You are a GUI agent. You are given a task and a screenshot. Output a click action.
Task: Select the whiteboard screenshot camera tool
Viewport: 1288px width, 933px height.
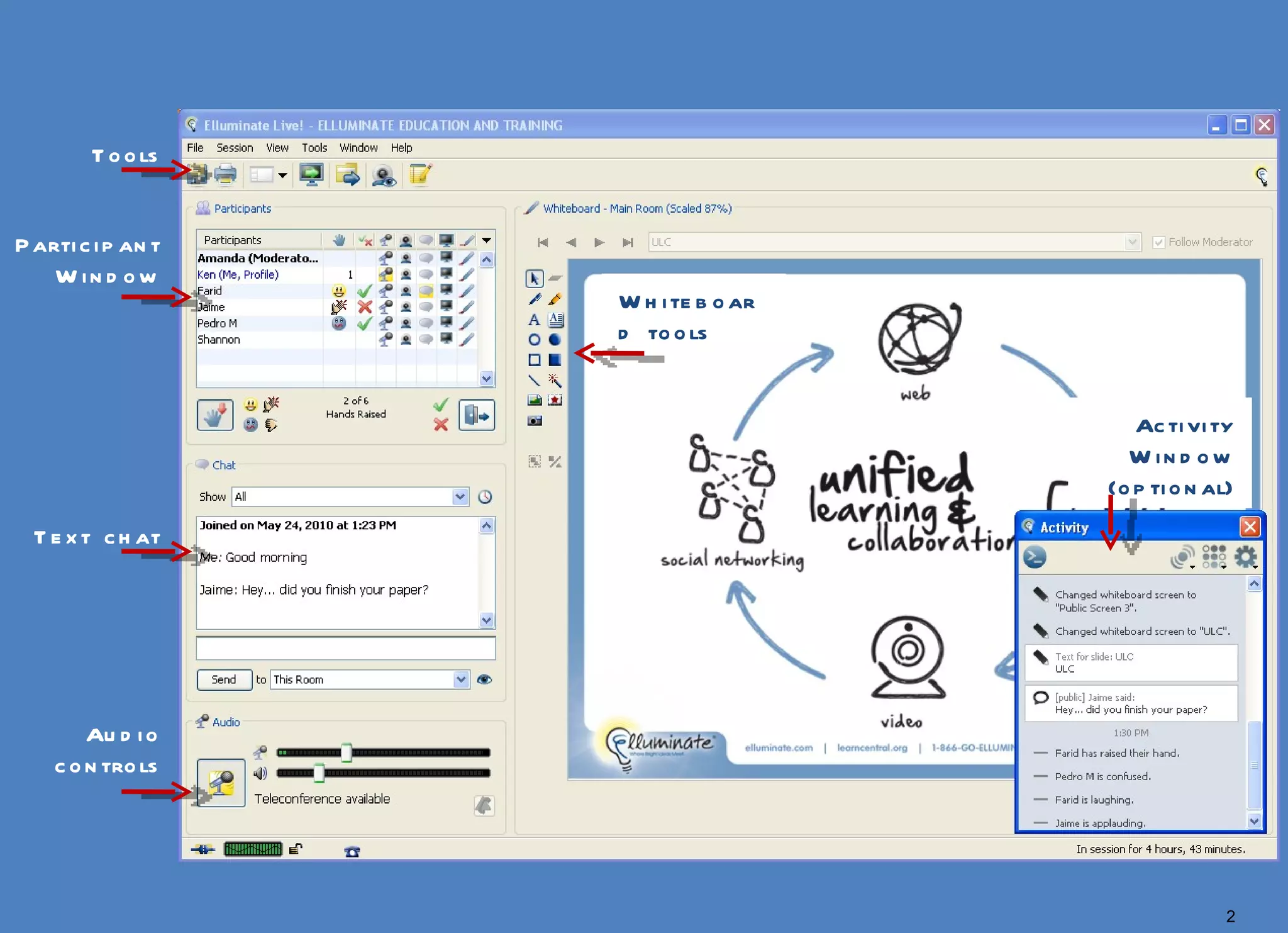click(535, 420)
